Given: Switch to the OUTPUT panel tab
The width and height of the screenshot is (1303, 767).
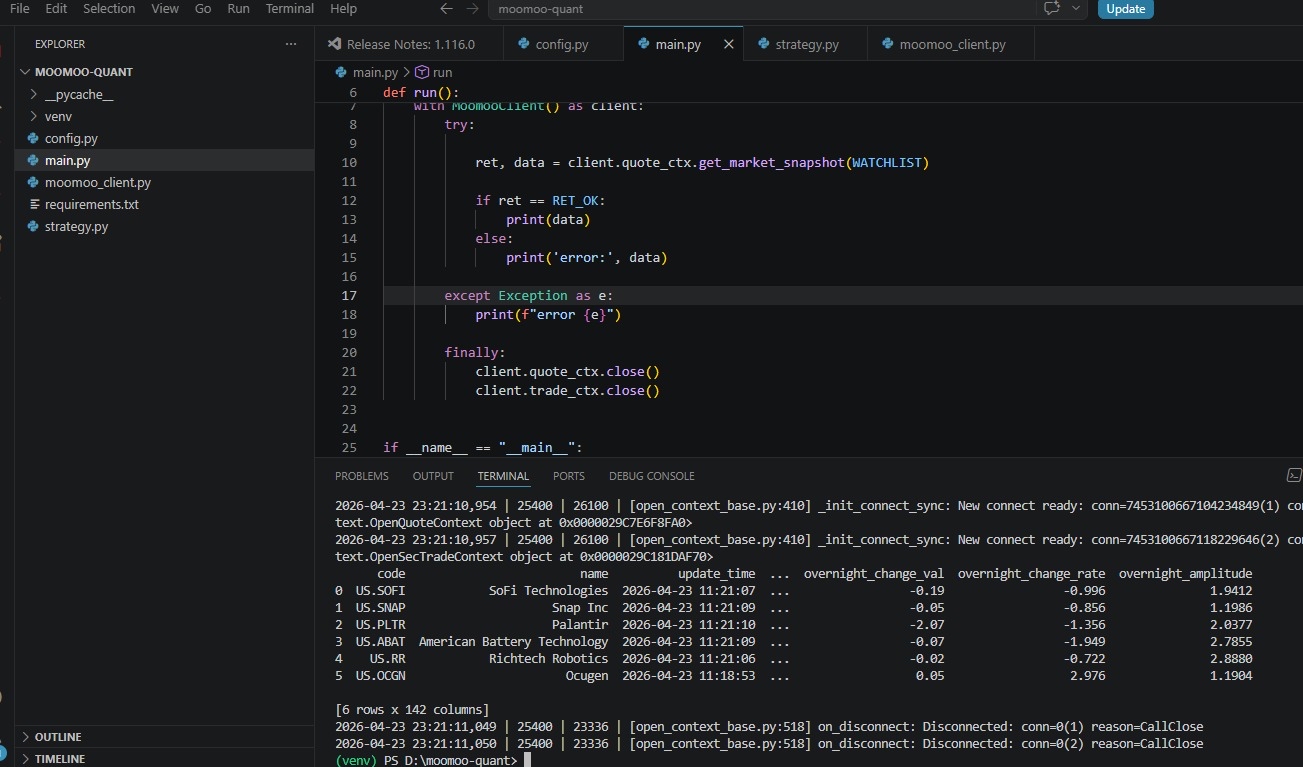Looking at the screenshot, I should click(433, 476).
